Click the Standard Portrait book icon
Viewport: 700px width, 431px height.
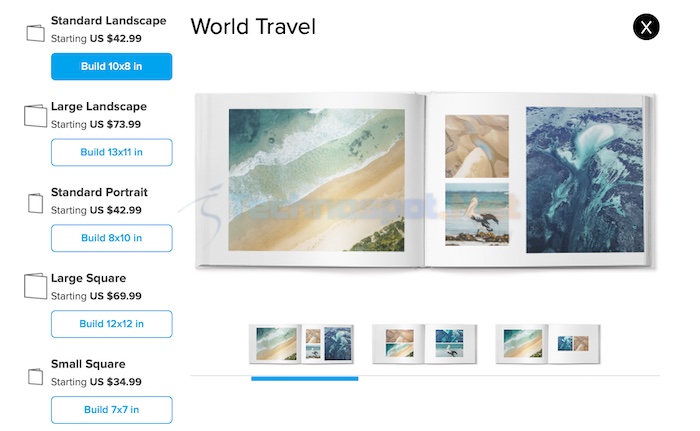tap(35, 203)
